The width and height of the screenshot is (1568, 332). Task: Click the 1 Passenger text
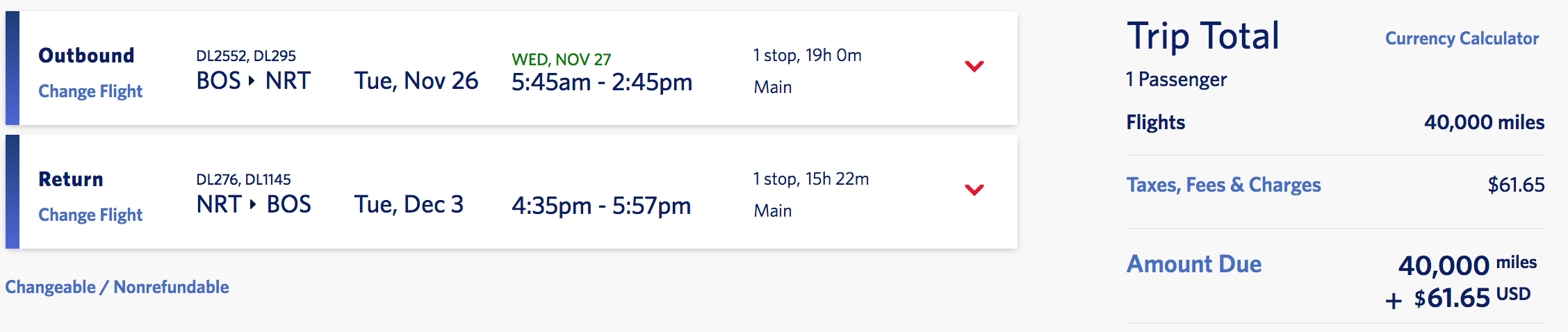pos(1176,79)
